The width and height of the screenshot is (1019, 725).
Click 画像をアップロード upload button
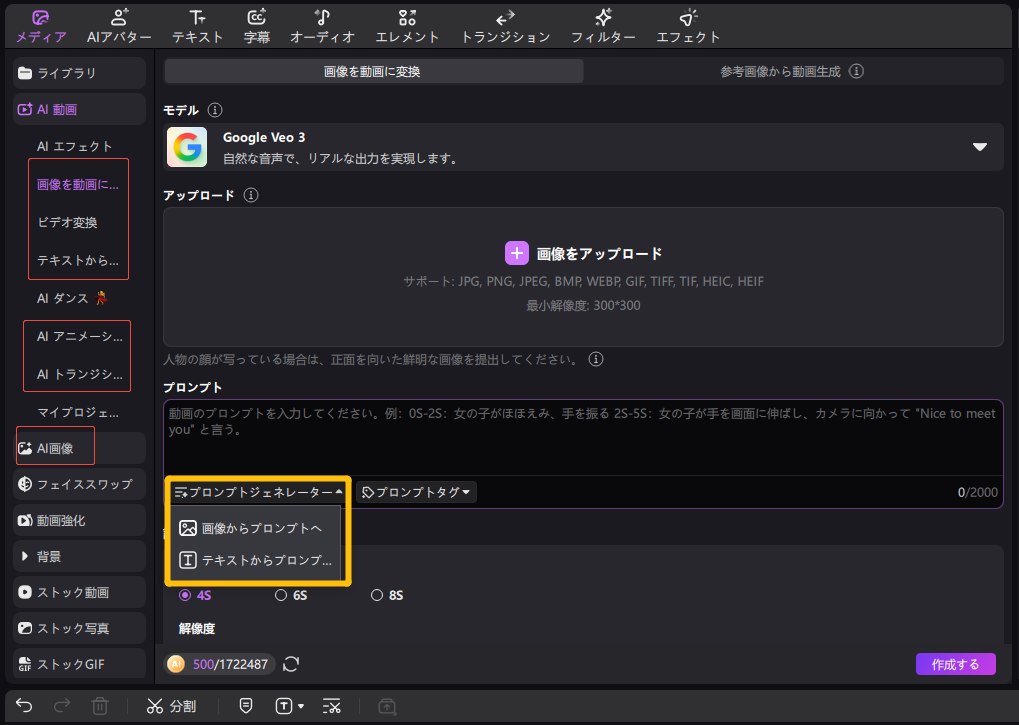(x=584, y=254)
